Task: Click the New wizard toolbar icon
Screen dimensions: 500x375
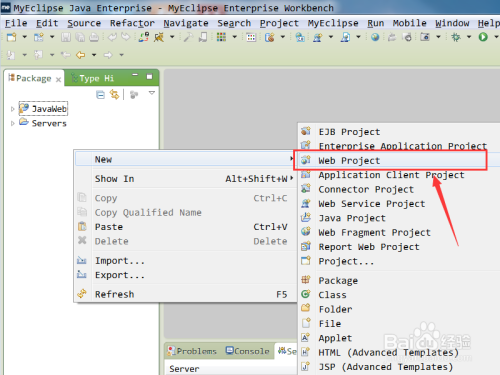Action: point(12,37)
